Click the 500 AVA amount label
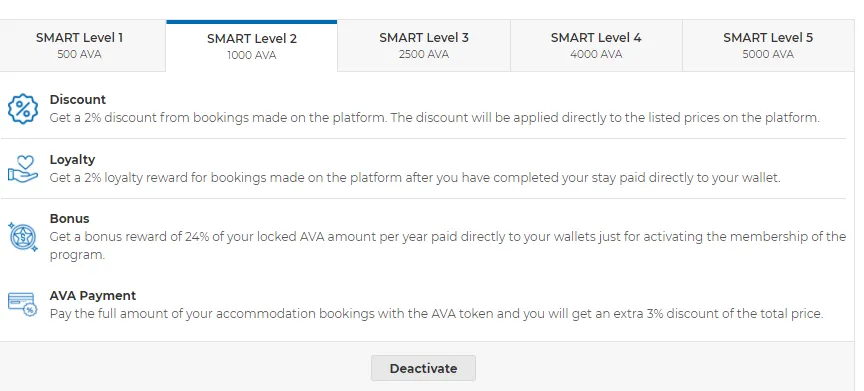 [79, 55]
